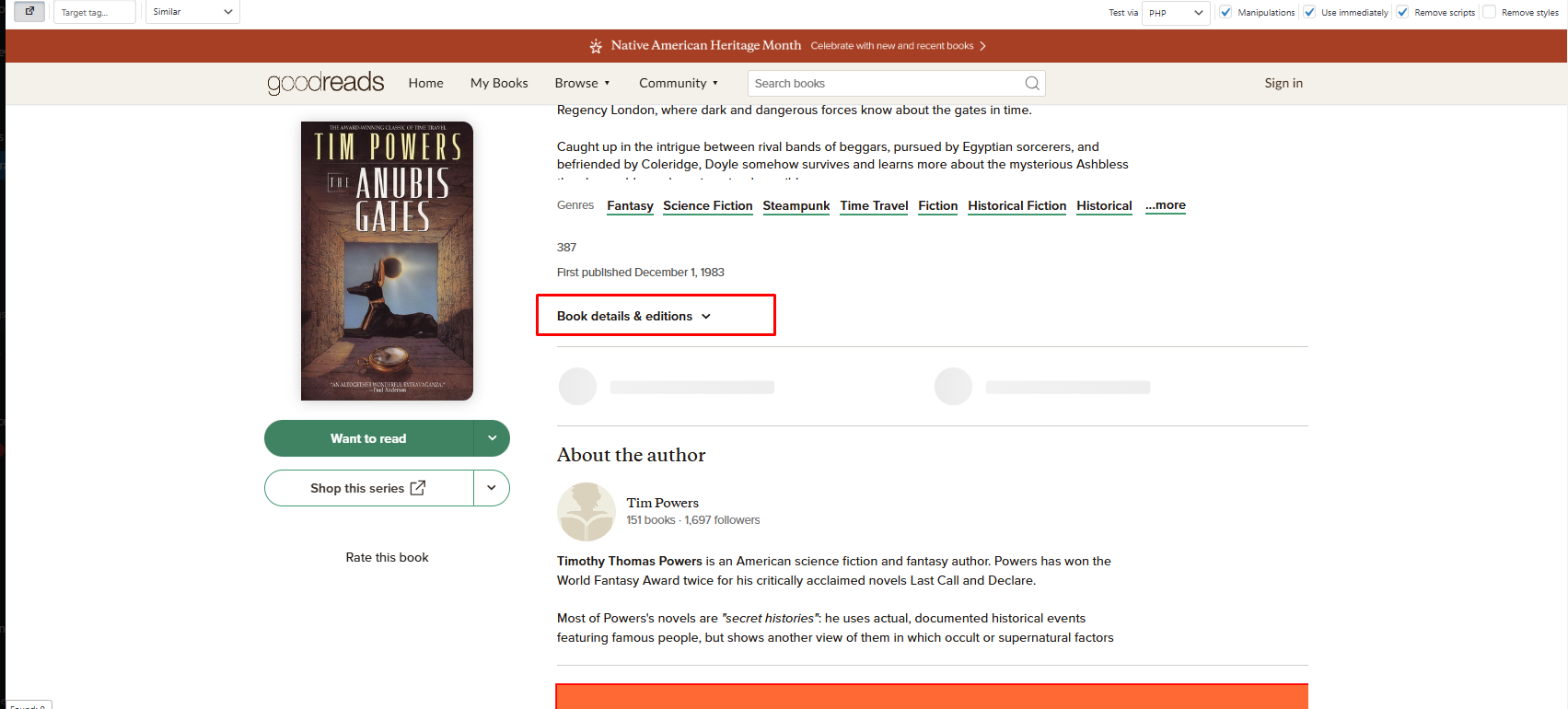1568x709 pixels.
Task: Open the Want to read shelf dropdown arrow
Action: tap(492, 438)
